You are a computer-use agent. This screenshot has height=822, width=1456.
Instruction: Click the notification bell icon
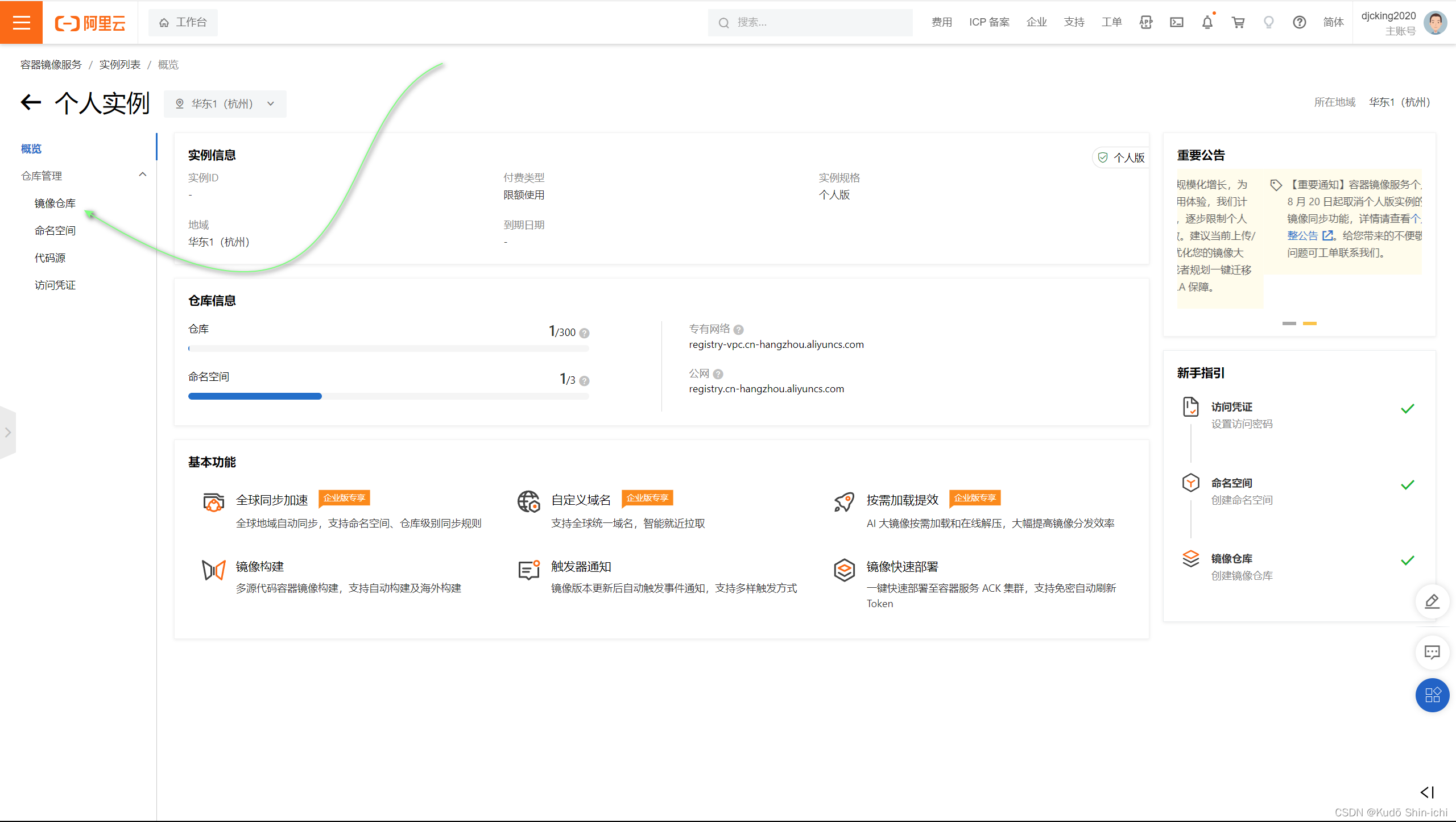click(1207, 22)
